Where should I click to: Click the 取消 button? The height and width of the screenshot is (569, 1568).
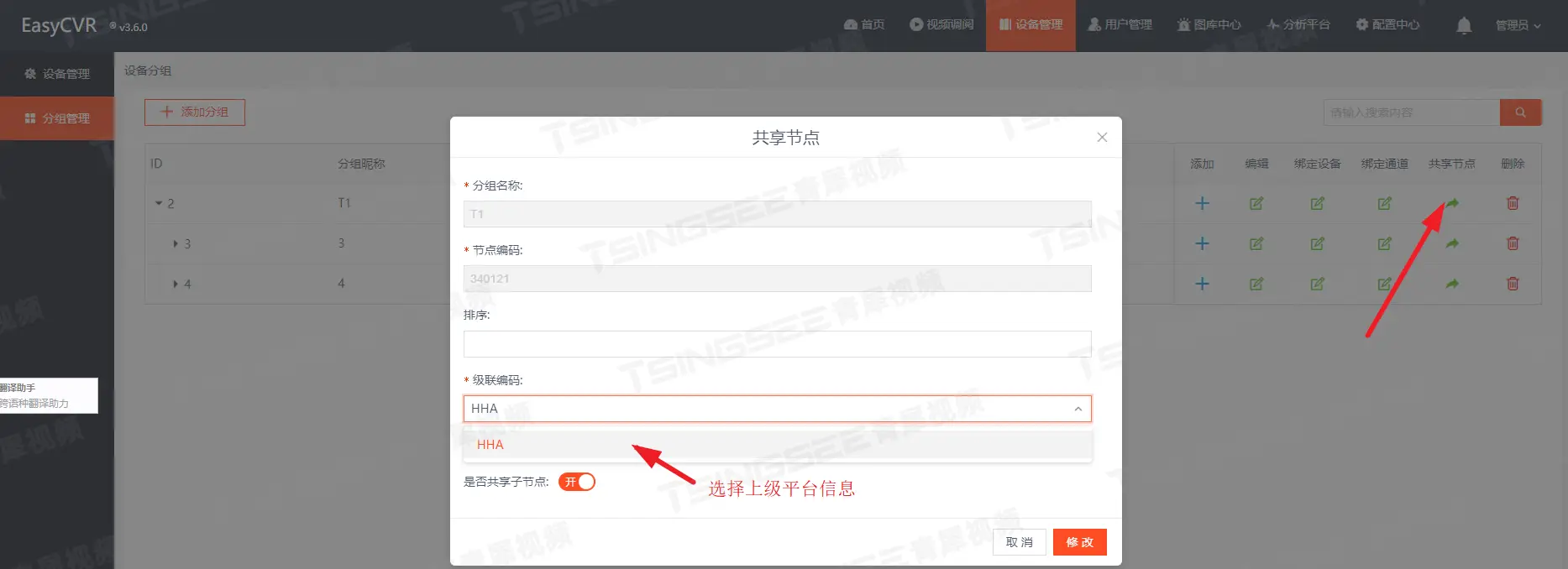(x=1020, y=542)
